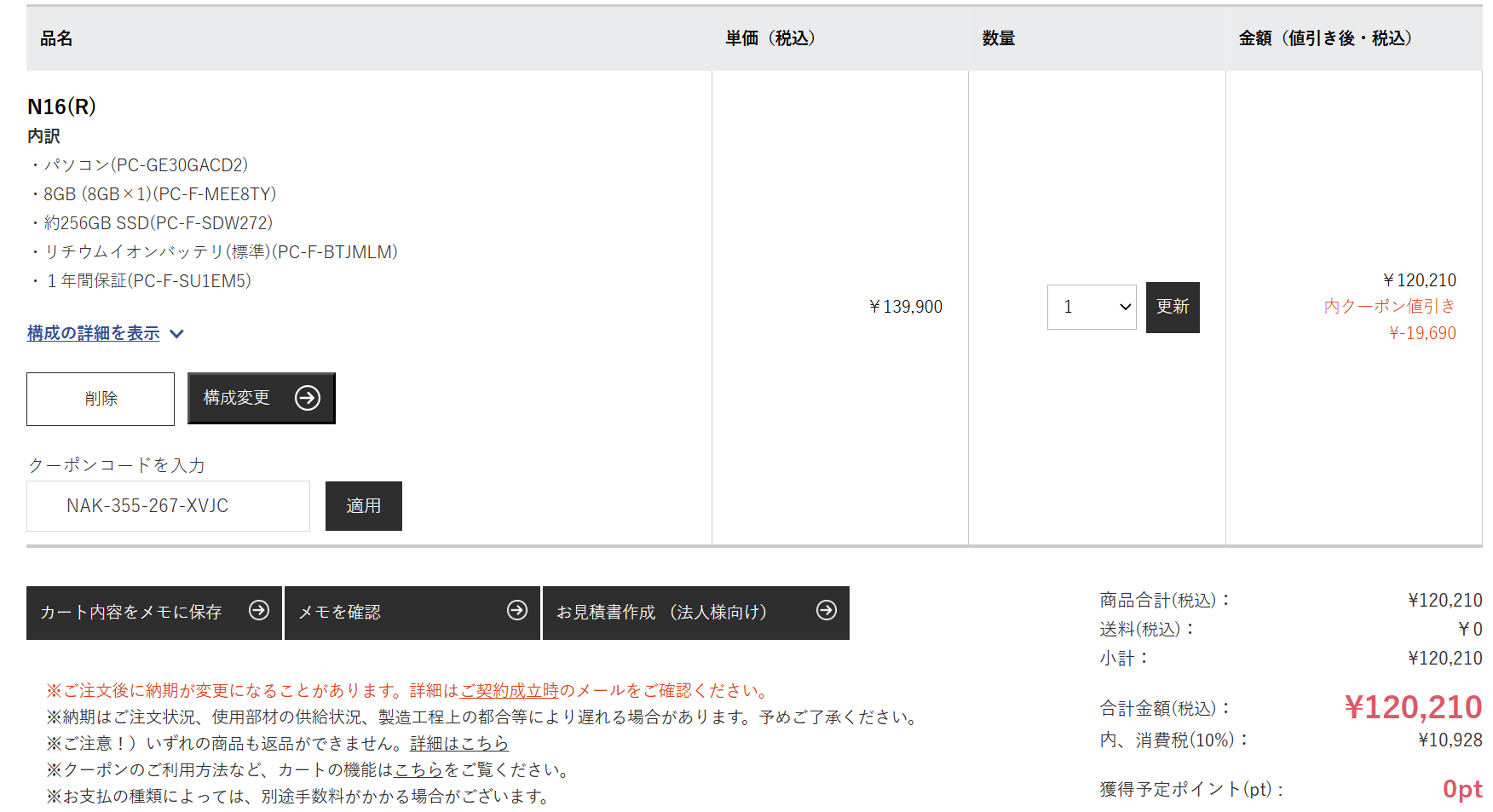This screenshot has height=812, width=1493.
Task: Click お見積書作成（法人様向け）button
Action: click(696, 613)
